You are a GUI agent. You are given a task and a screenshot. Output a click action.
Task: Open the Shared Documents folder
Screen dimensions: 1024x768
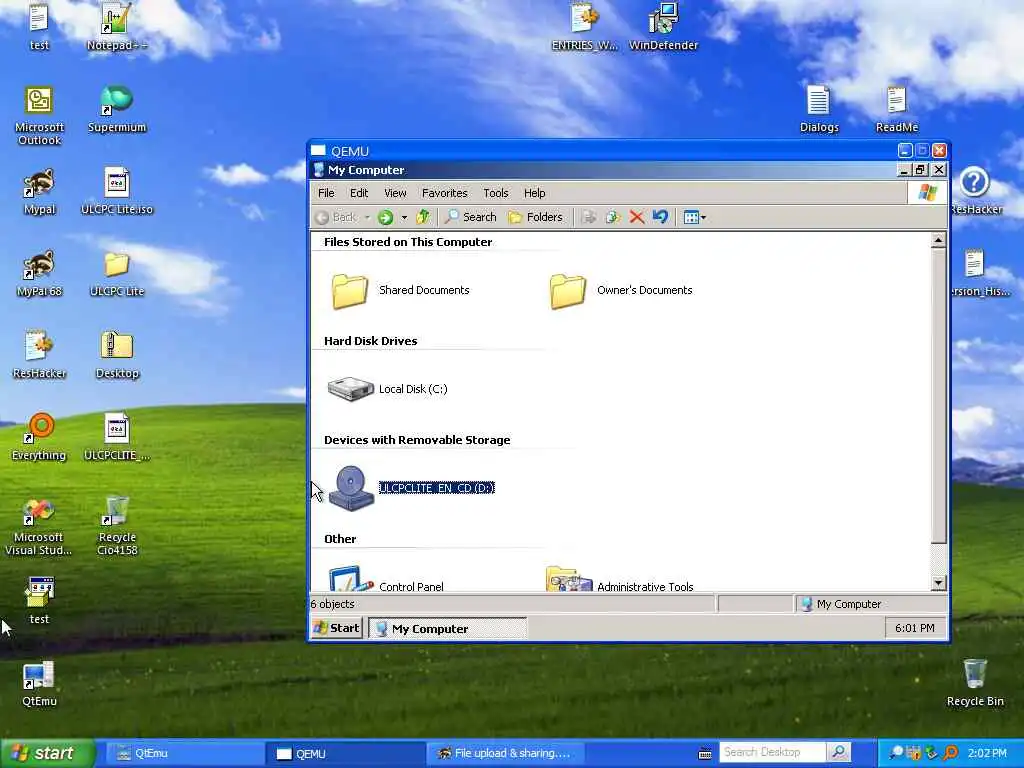point(400,291)
